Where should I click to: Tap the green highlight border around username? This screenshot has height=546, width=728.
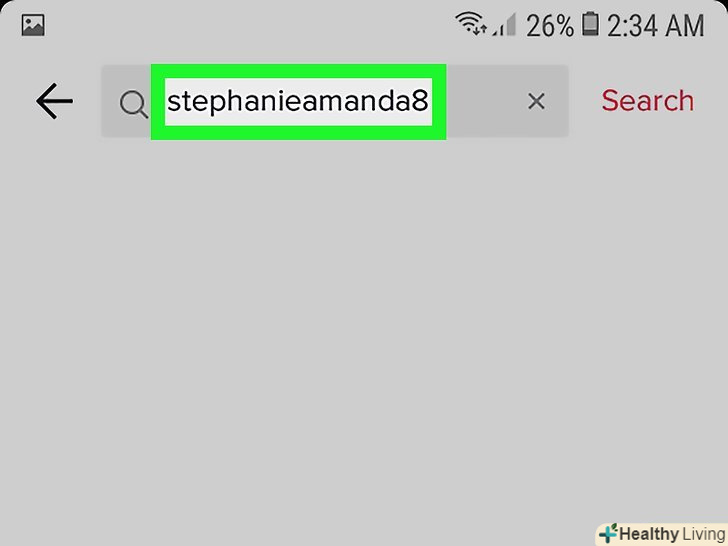(299, 71)
